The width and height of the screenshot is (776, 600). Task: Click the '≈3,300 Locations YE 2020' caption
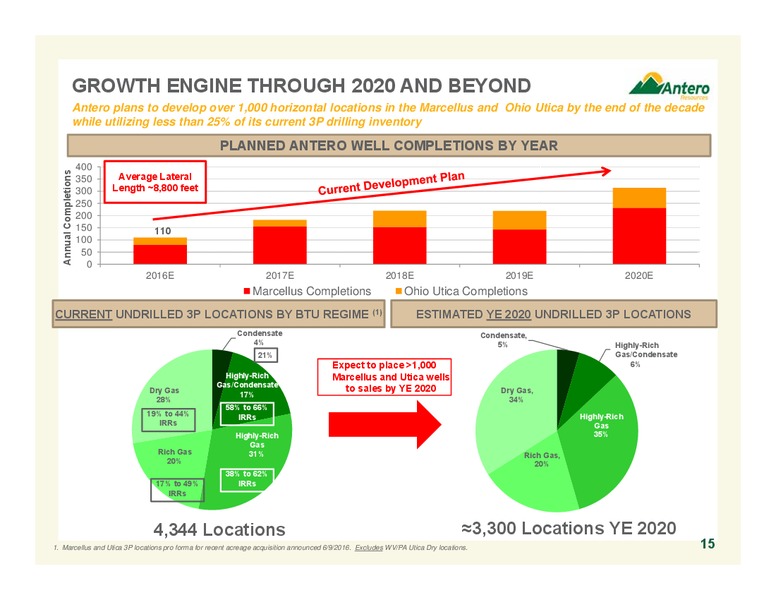569,528
